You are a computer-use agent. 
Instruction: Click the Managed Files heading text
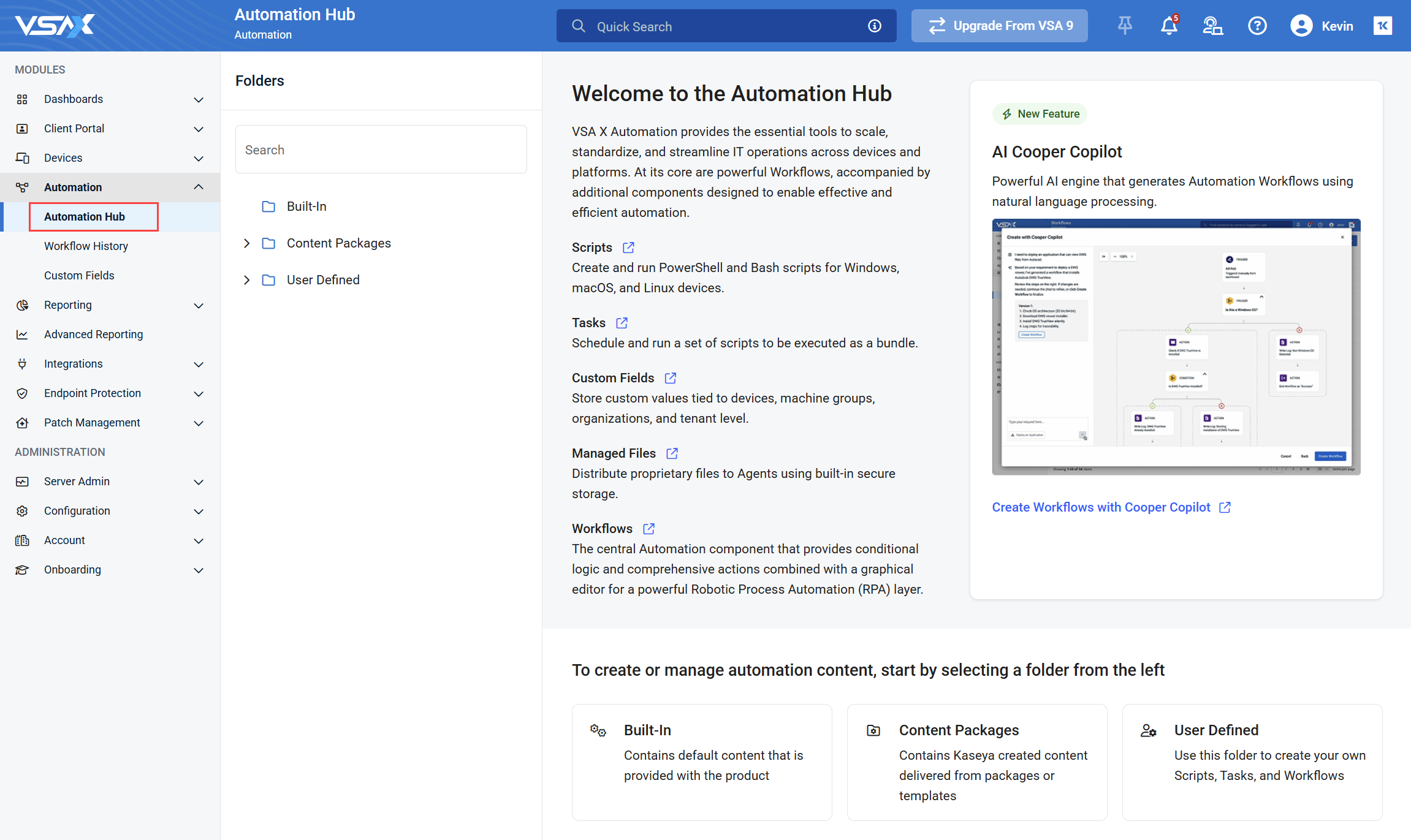(x=614, y=453)
